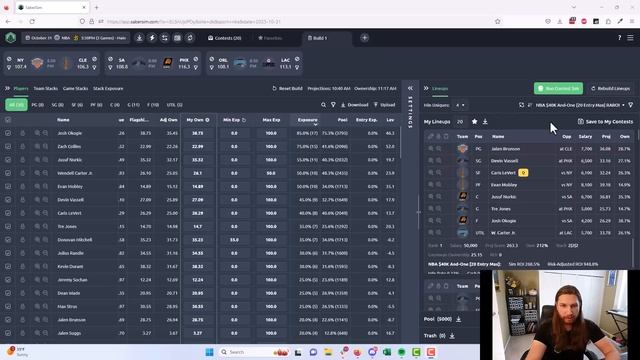Click the lineup filter funnel icon
This screenshot has width=640, height=360.
(631, 105)
